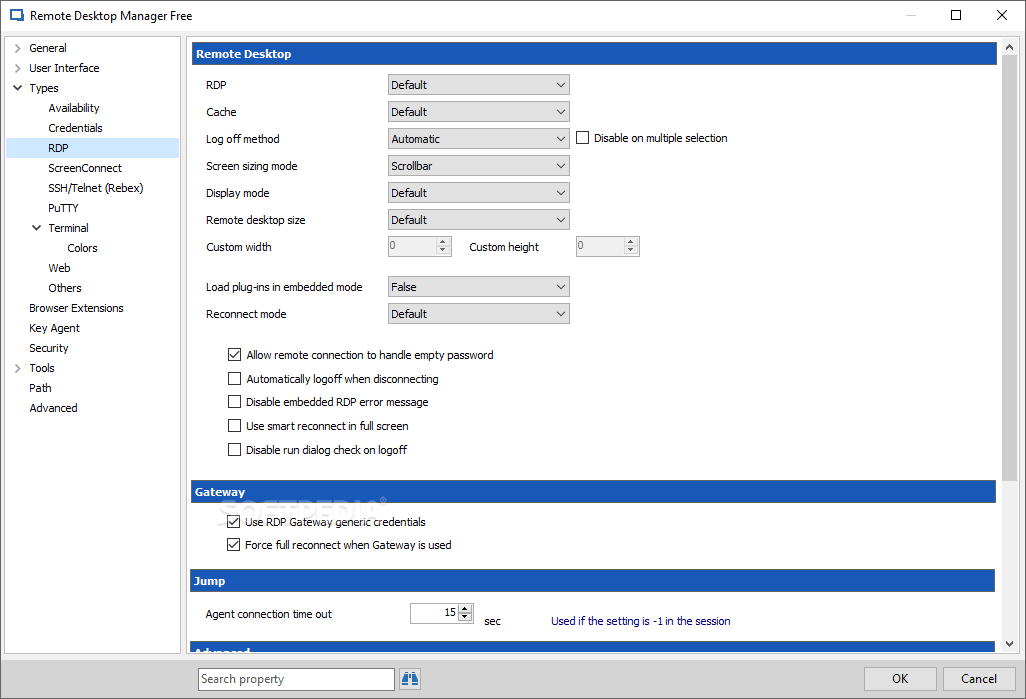This screenshot has width=1026, height=699.
Task: Select Colors under Terminal
Action: pyautogui.click(x=82, y=248)
